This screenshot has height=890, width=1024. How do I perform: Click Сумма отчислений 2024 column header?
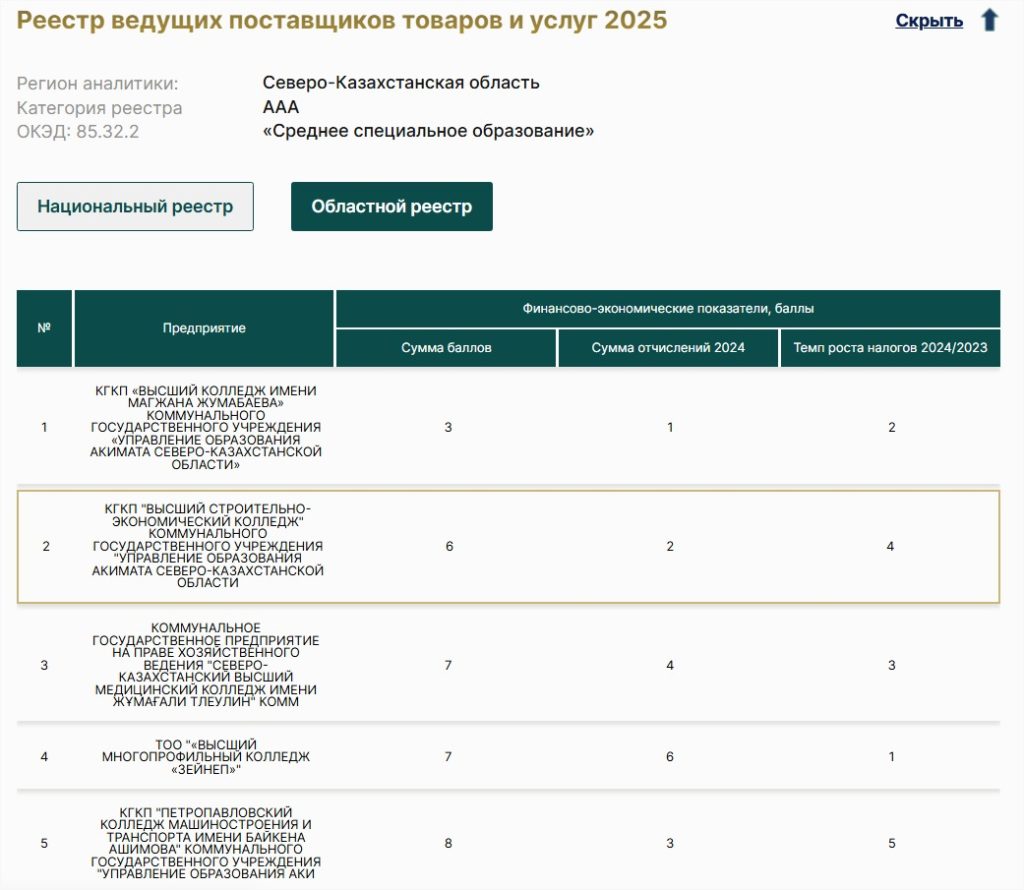pos(668,348)
